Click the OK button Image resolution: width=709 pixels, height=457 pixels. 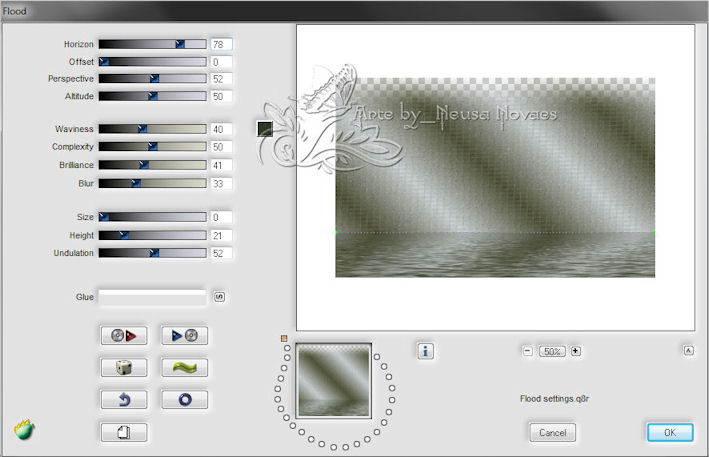point(670,433)
